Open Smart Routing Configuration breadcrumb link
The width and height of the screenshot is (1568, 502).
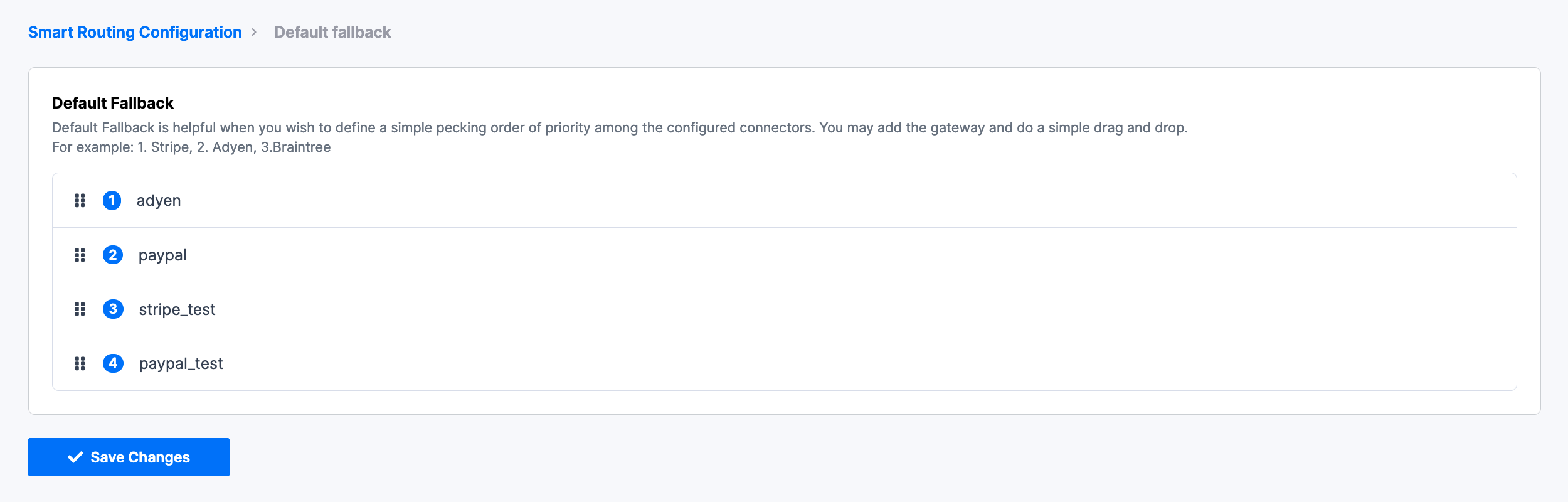(135, 31)
